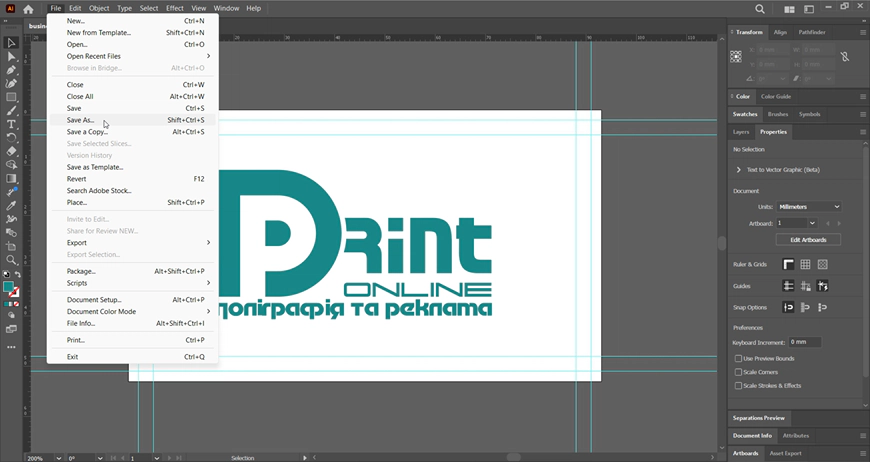Open Document Setup... menu entry
870x462 pixels.
pyautogui.click(x=133, y=300)
